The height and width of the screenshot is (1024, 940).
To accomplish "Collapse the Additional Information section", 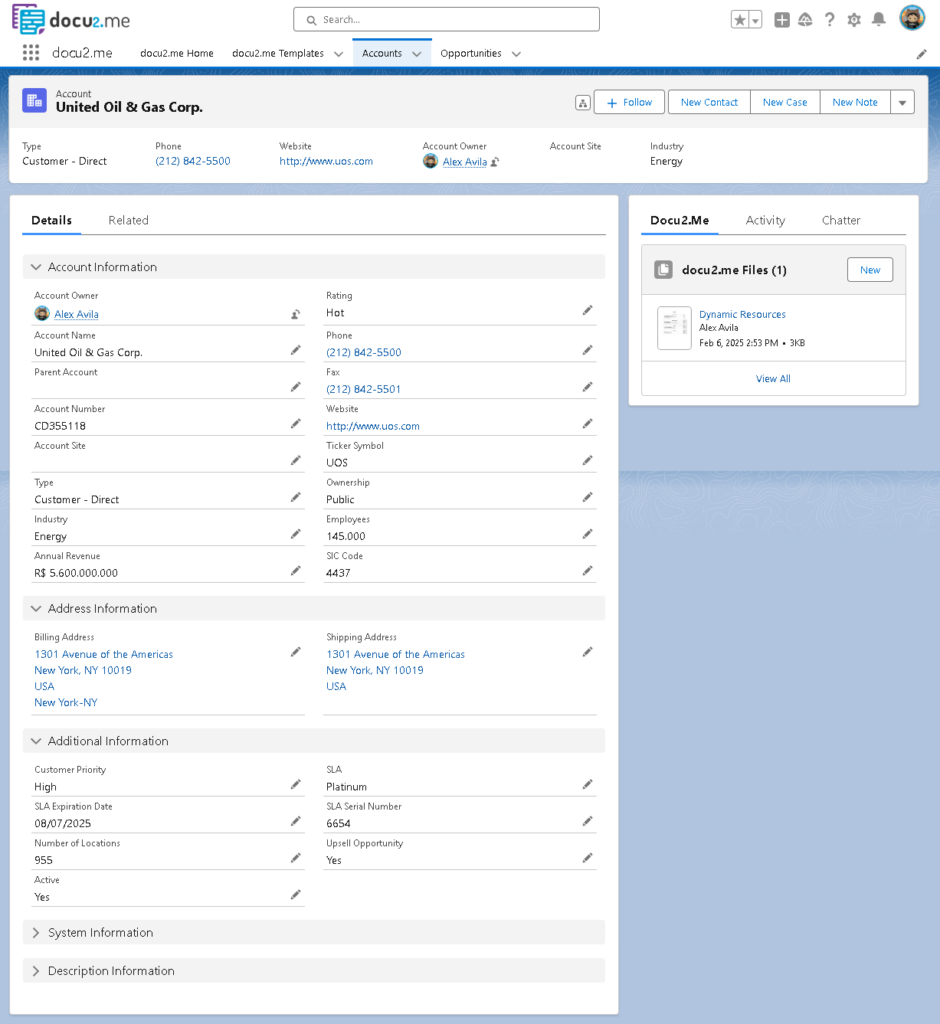I will point(36,741).
